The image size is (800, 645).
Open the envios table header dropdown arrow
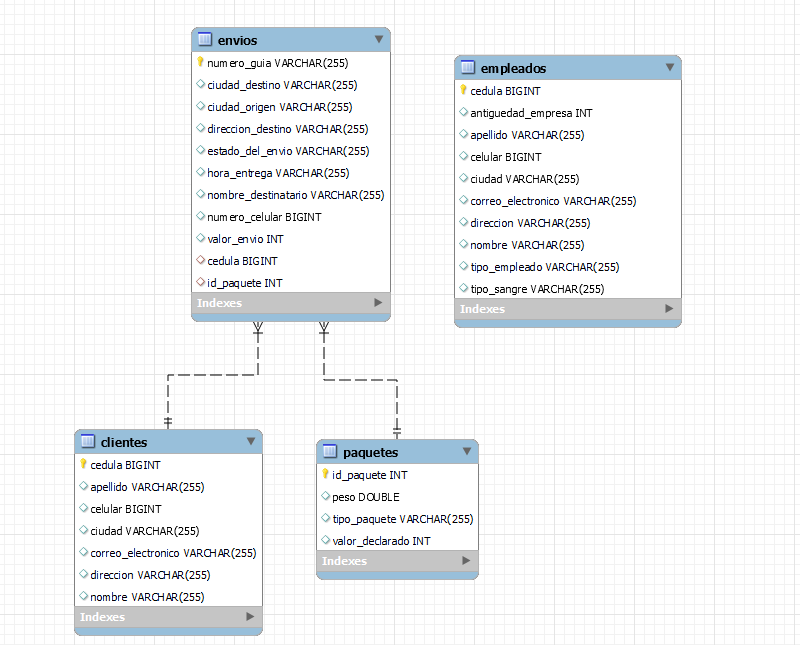point(378,40)
